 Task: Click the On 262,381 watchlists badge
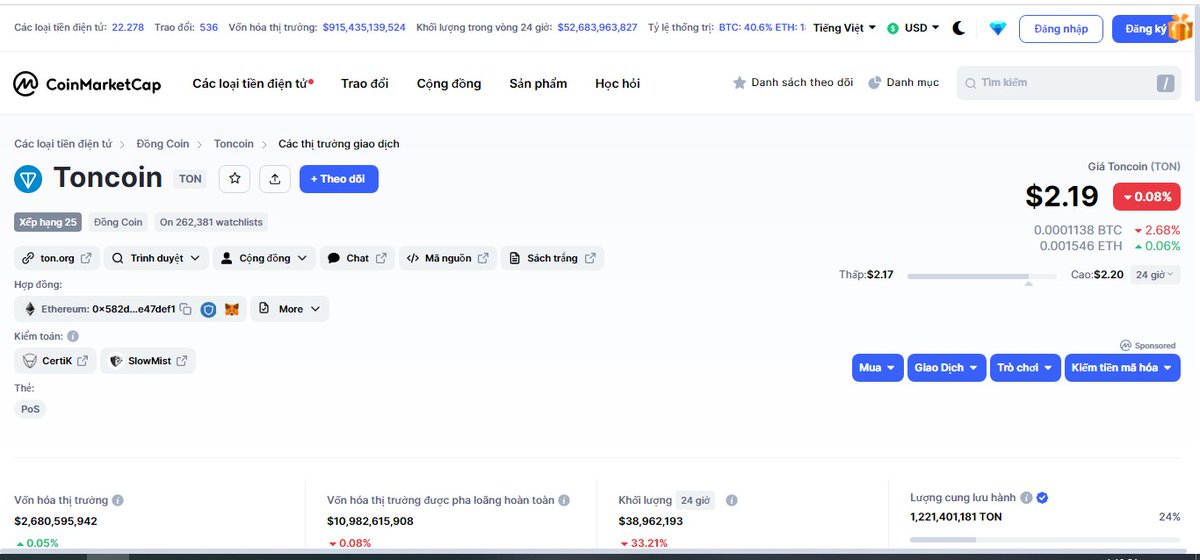211,222
